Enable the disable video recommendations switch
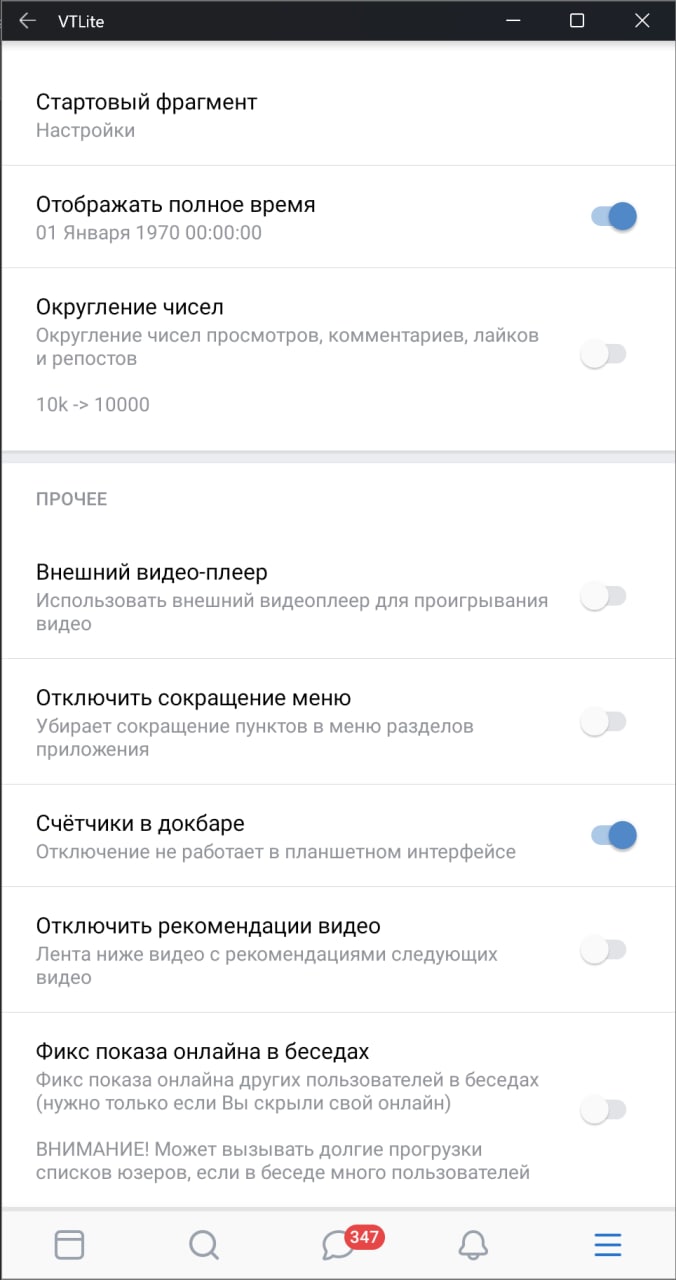This screenshot has width=676, height=1280. [603, 949]
